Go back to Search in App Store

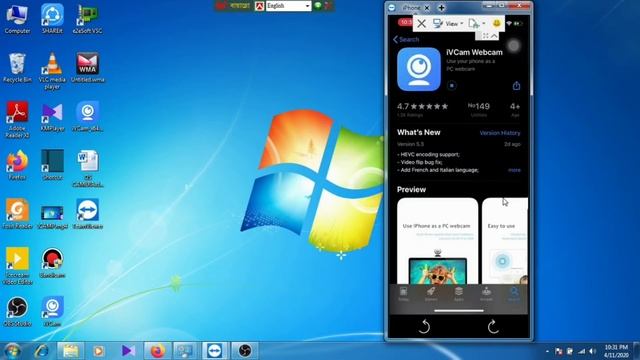406,40
